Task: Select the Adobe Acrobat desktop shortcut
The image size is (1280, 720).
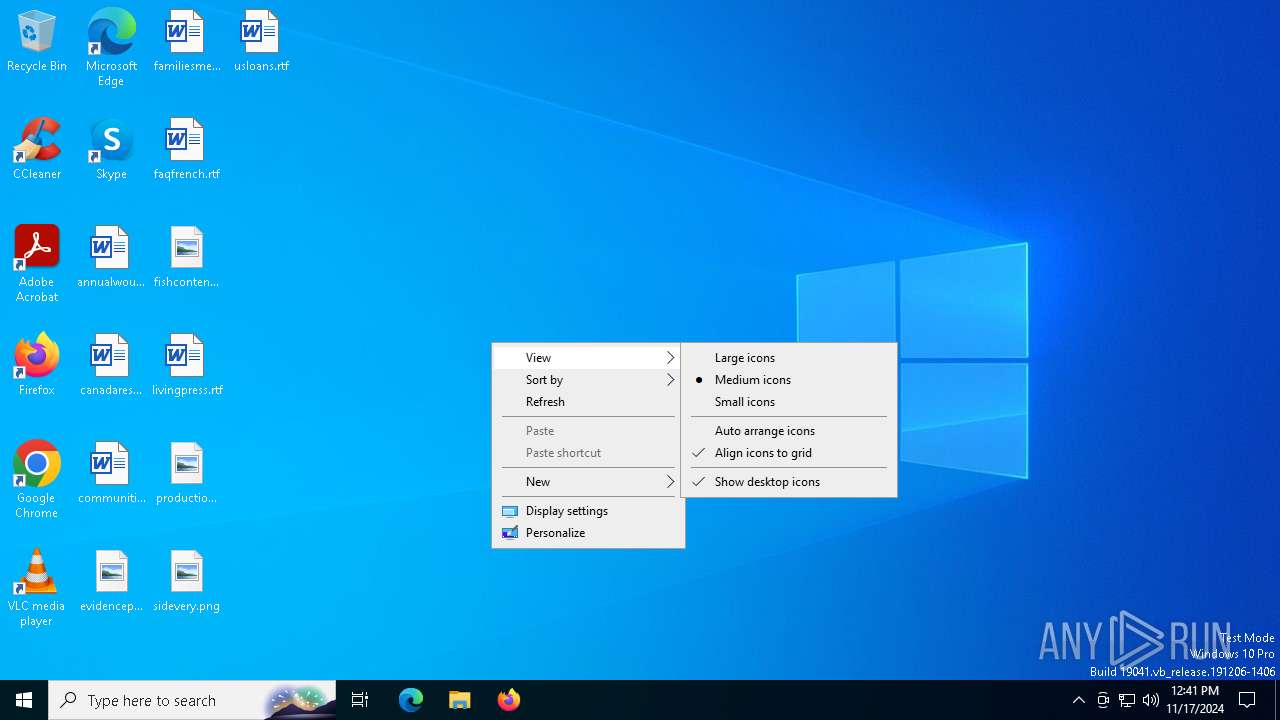Action: tap(37, 263)
